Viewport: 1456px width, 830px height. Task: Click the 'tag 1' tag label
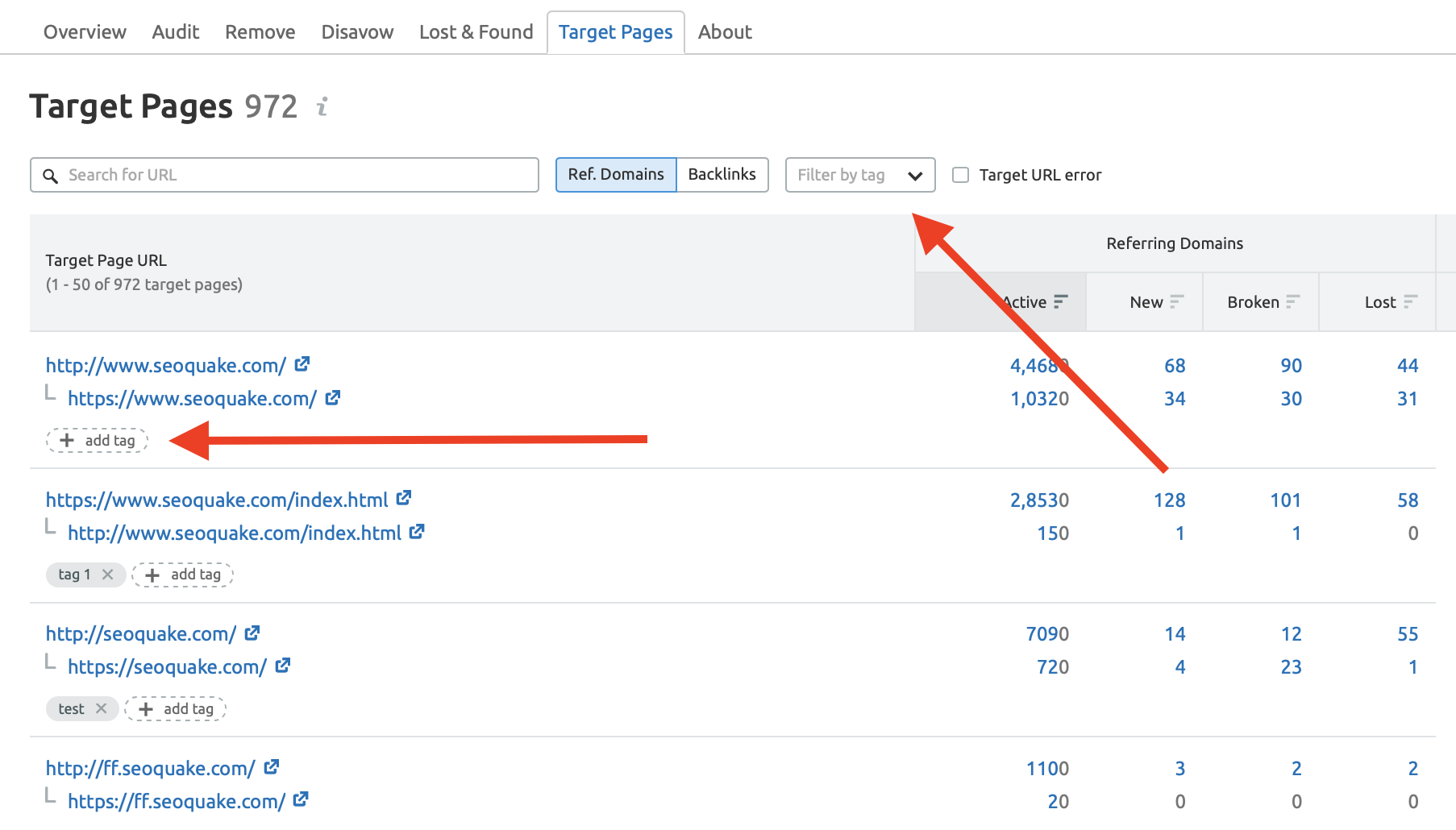tap(74, 575)
